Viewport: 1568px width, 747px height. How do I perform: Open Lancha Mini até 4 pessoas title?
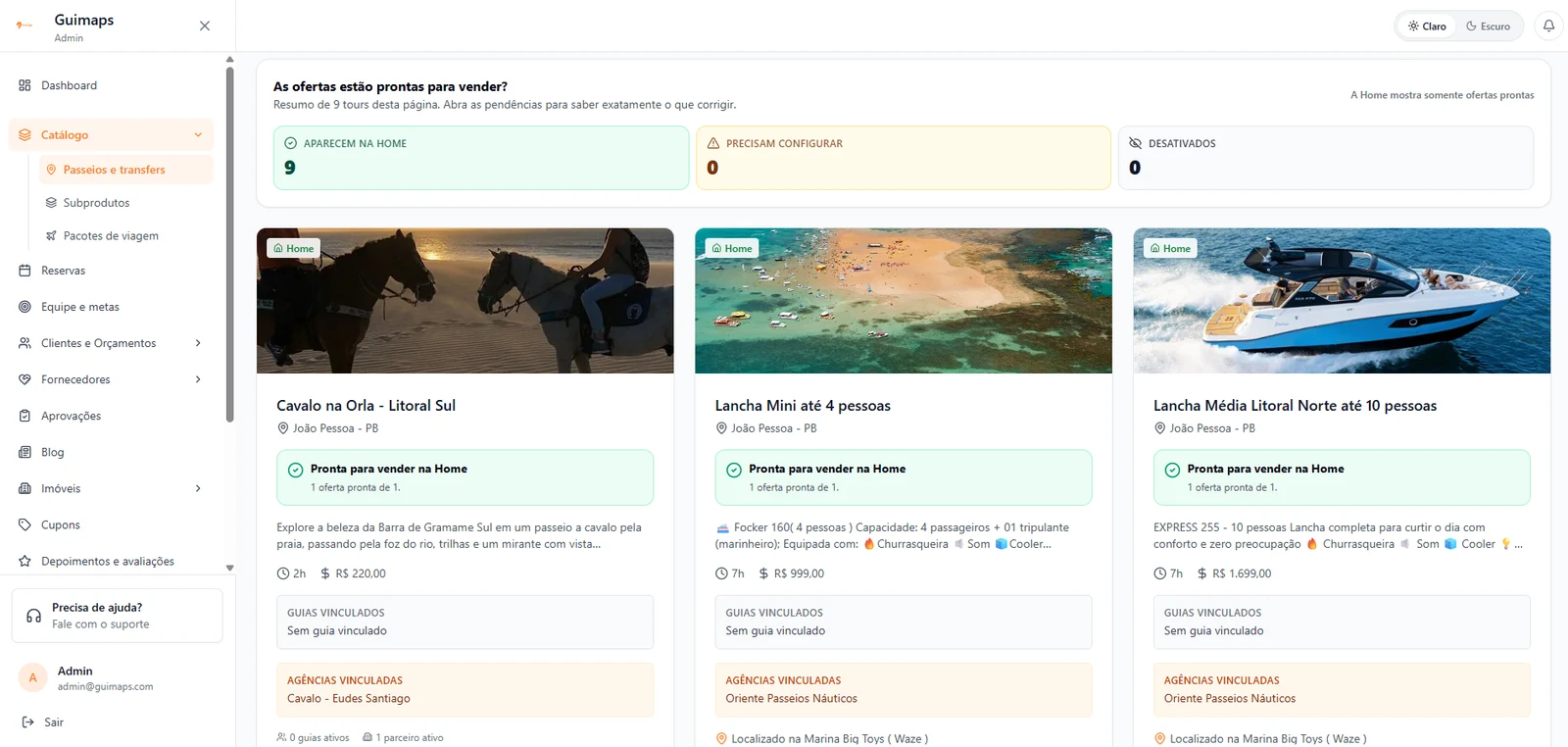(x=803, y=406)
